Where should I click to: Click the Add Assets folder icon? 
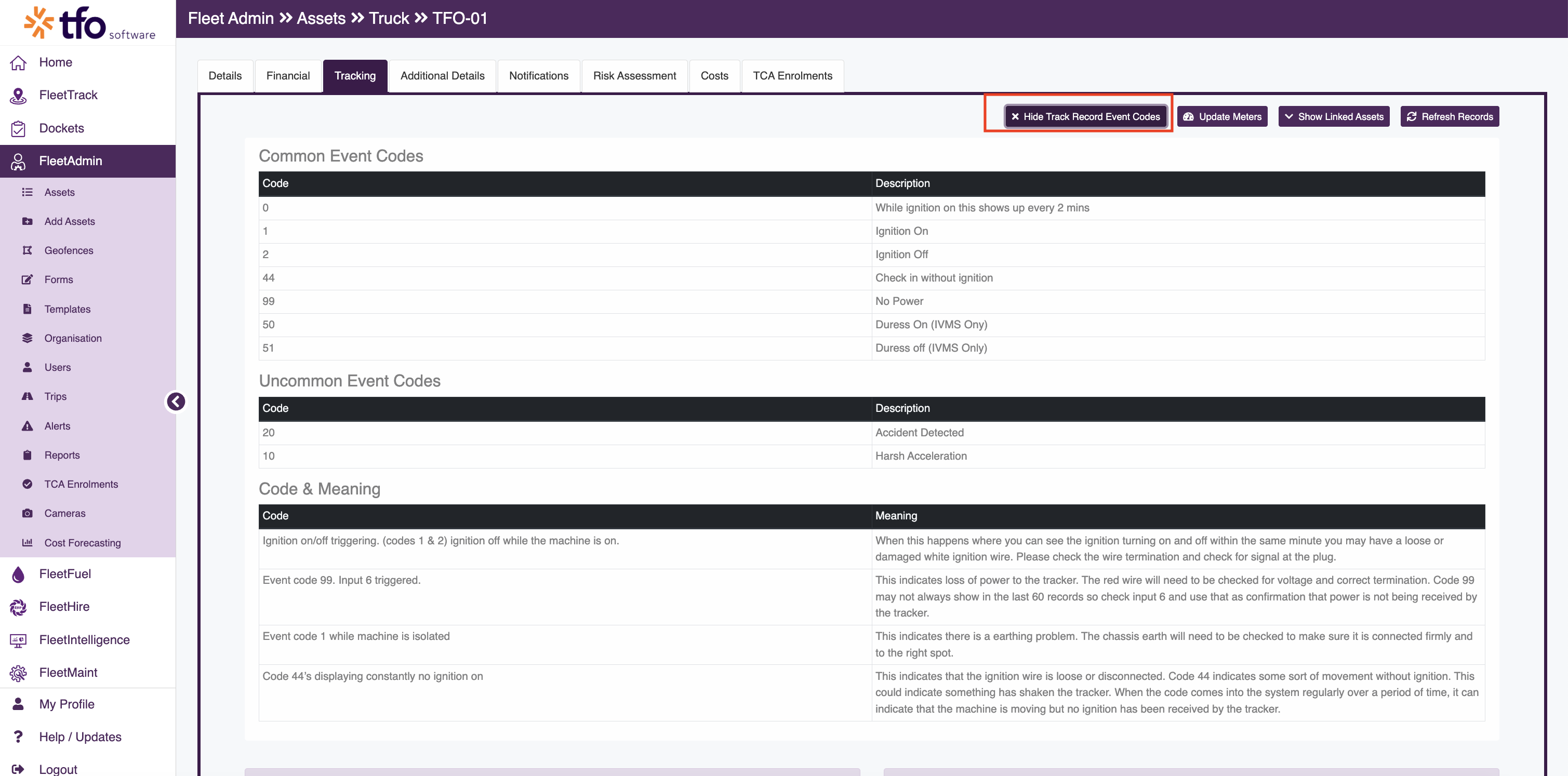[x=28, y=221]
